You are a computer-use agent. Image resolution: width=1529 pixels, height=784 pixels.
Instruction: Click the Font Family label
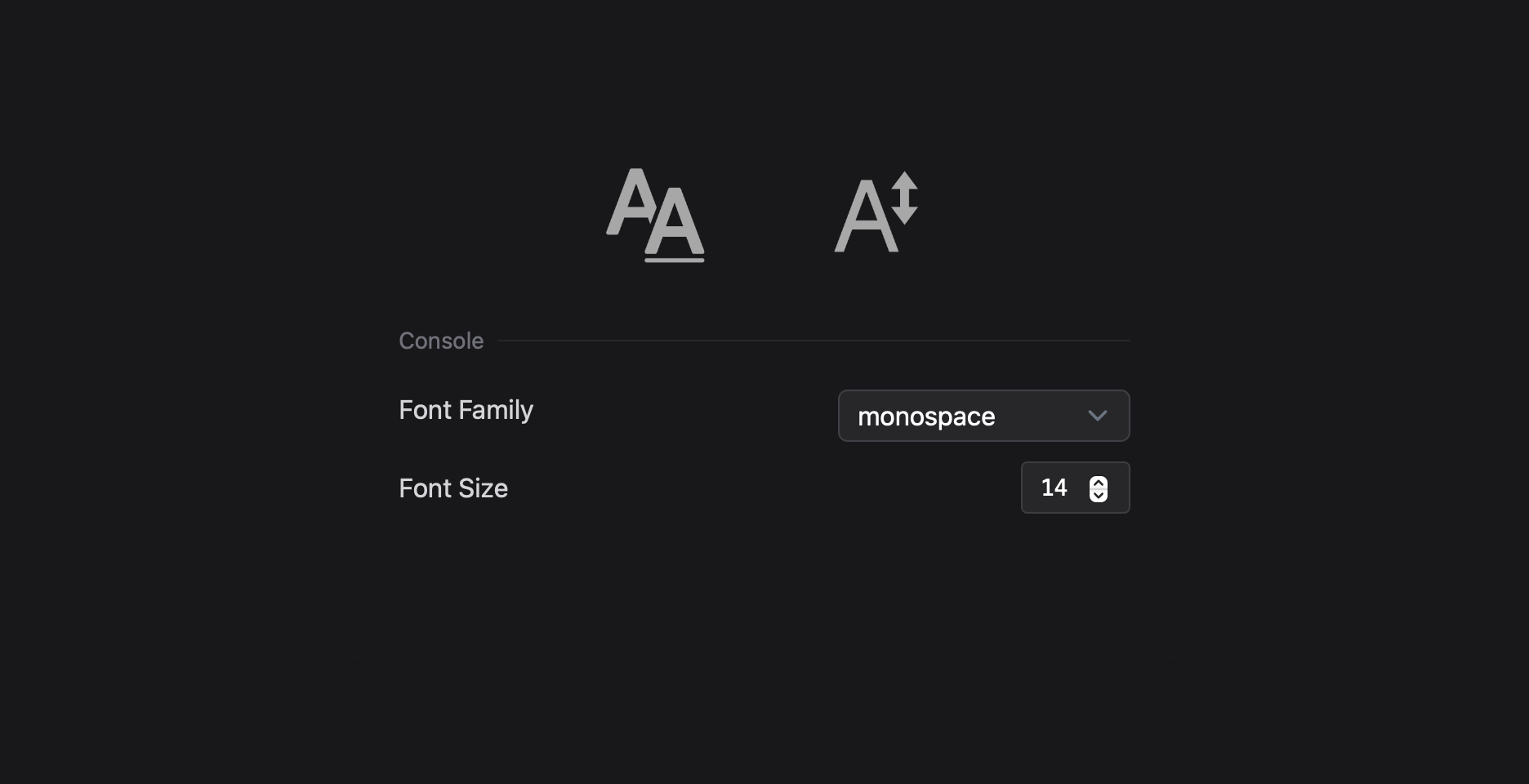coord(466,410)
